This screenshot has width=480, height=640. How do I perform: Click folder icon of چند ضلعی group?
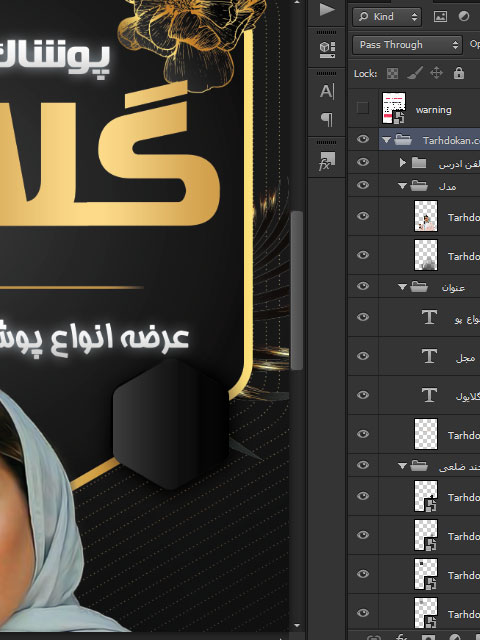pyautogui.click(x=419, y=466)
